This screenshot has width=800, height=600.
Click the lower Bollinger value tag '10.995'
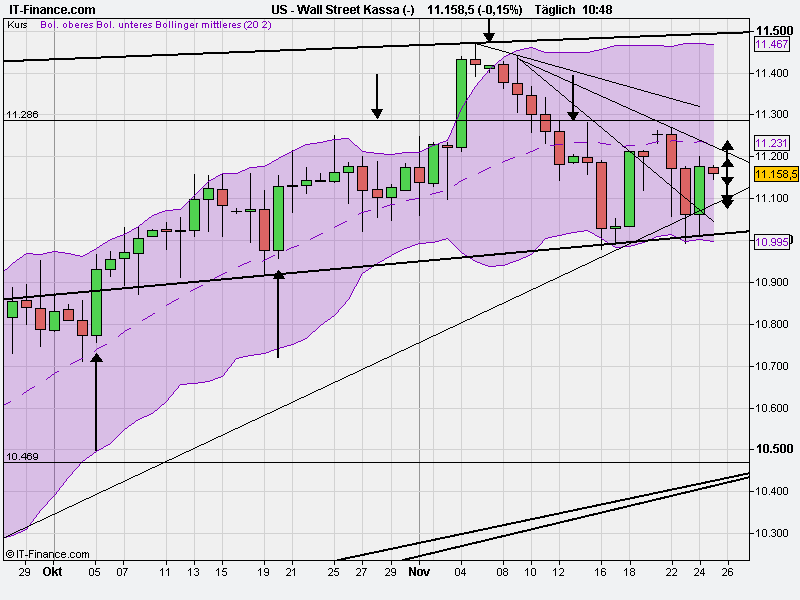[771, 242]
